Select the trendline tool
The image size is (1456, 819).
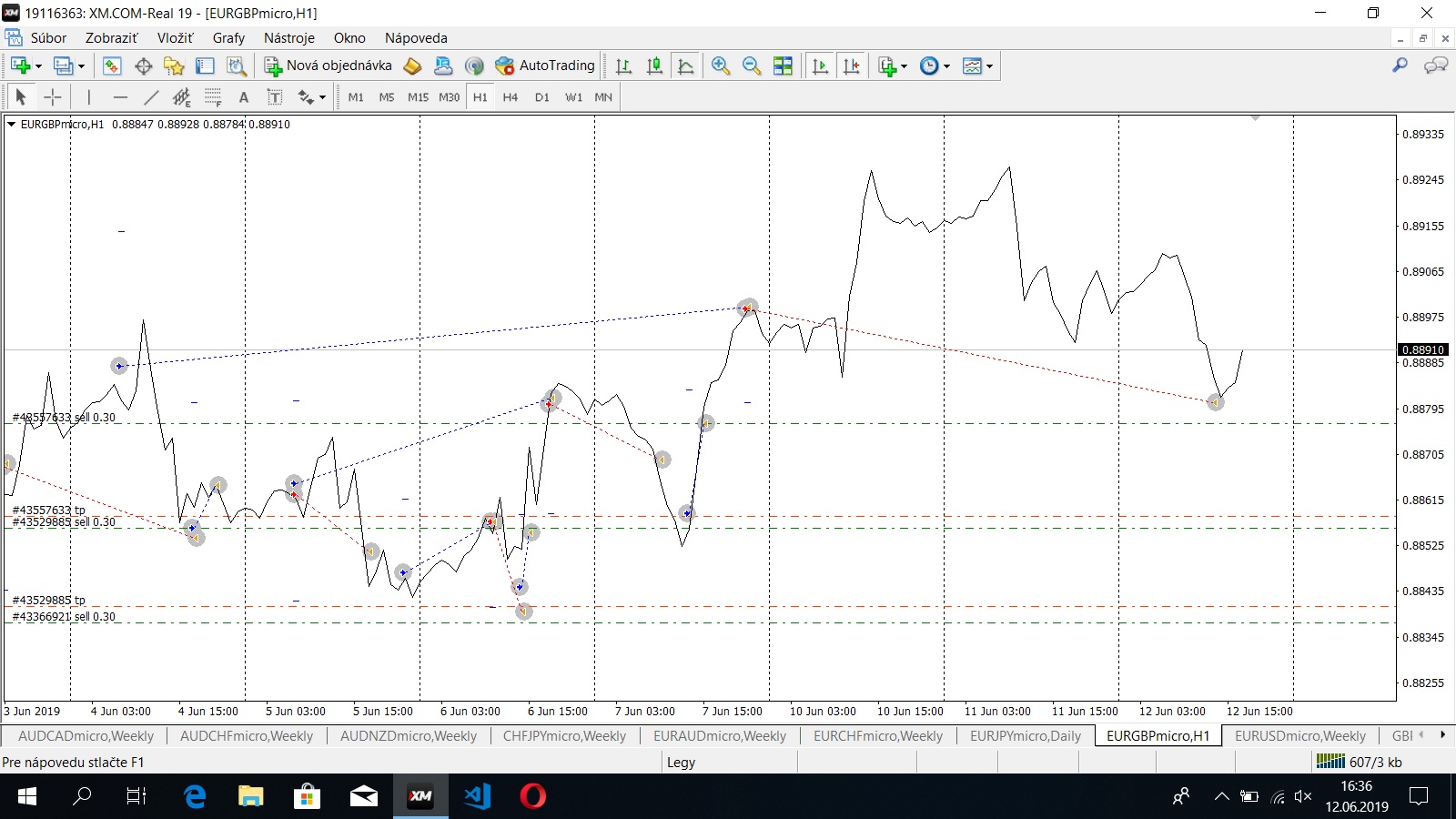151,97
